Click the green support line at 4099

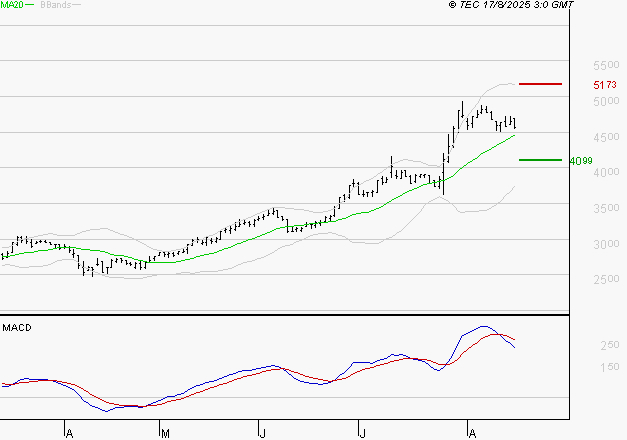pyautogui.click(x=540, y=160)
